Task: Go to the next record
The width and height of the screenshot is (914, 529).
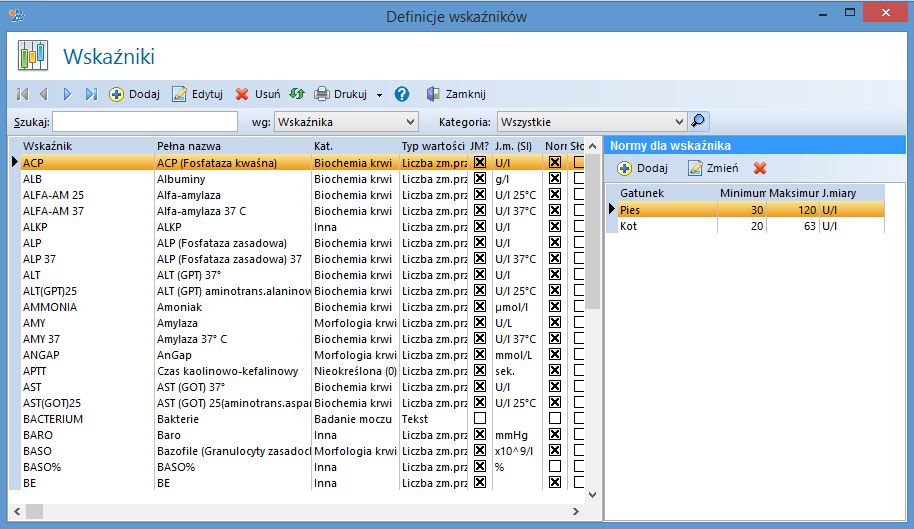Action: click(x=67, y=94)
